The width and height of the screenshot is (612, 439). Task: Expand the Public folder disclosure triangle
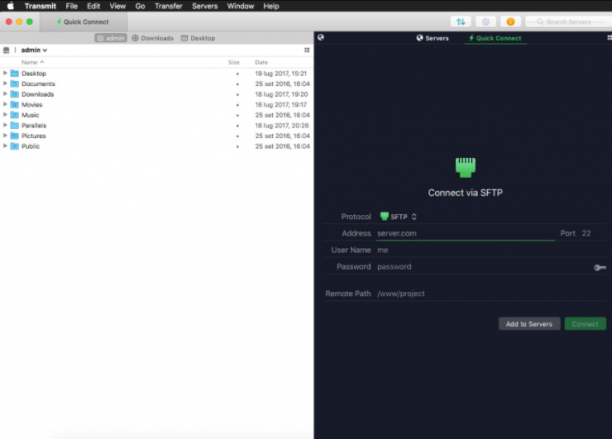click(5, 146)
